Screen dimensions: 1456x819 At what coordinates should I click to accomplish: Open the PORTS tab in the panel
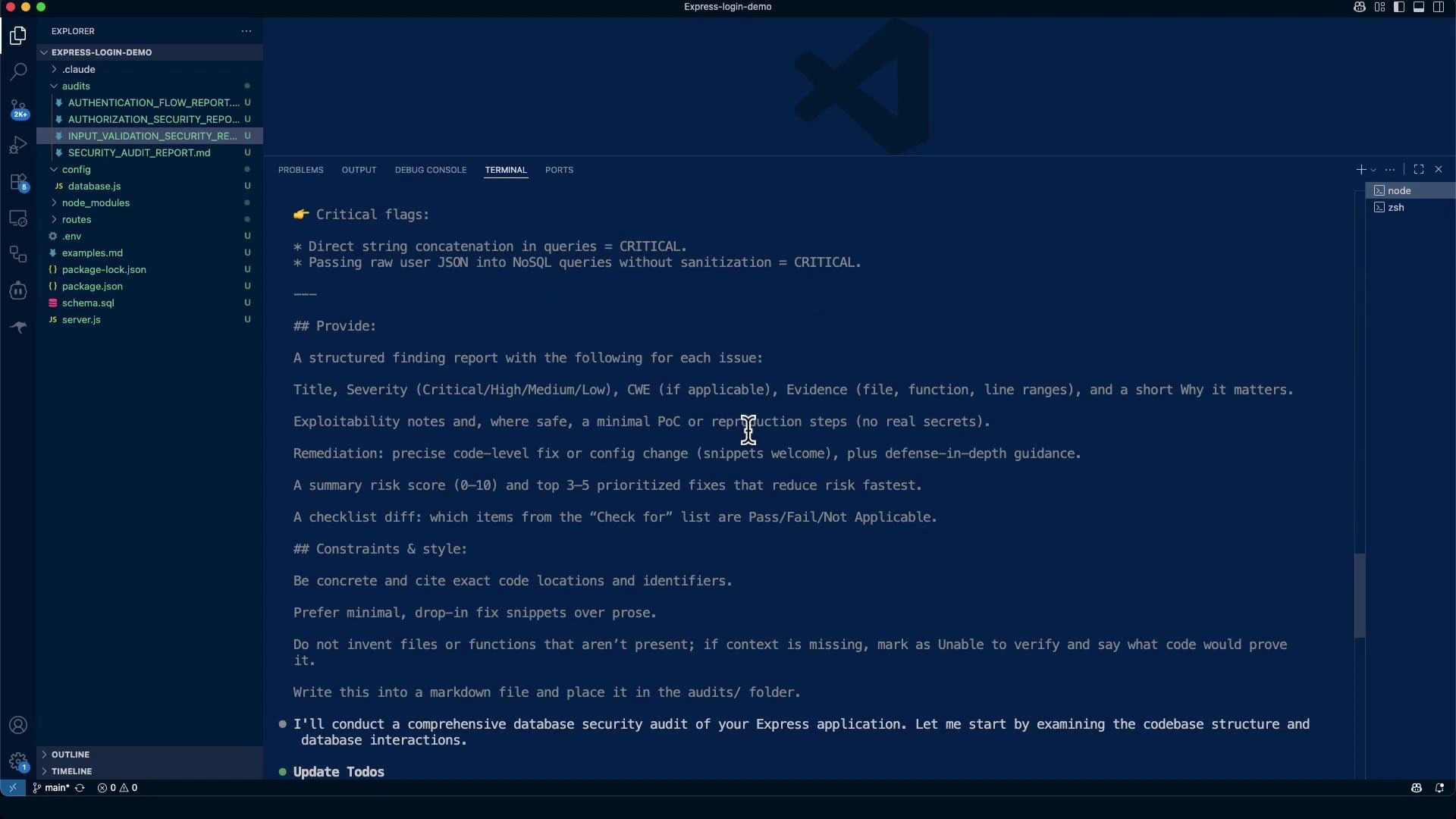pyautogui.click(x=559, y=170)
